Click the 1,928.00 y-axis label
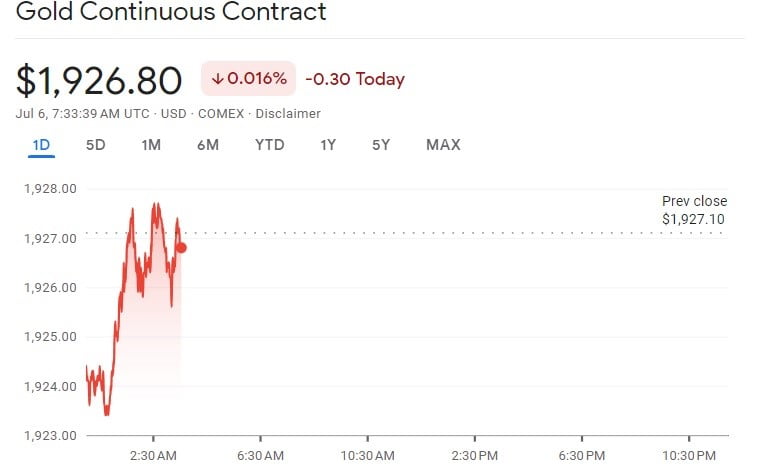The width and height of the screenshot is (764, 475). [x=50, y=188]
